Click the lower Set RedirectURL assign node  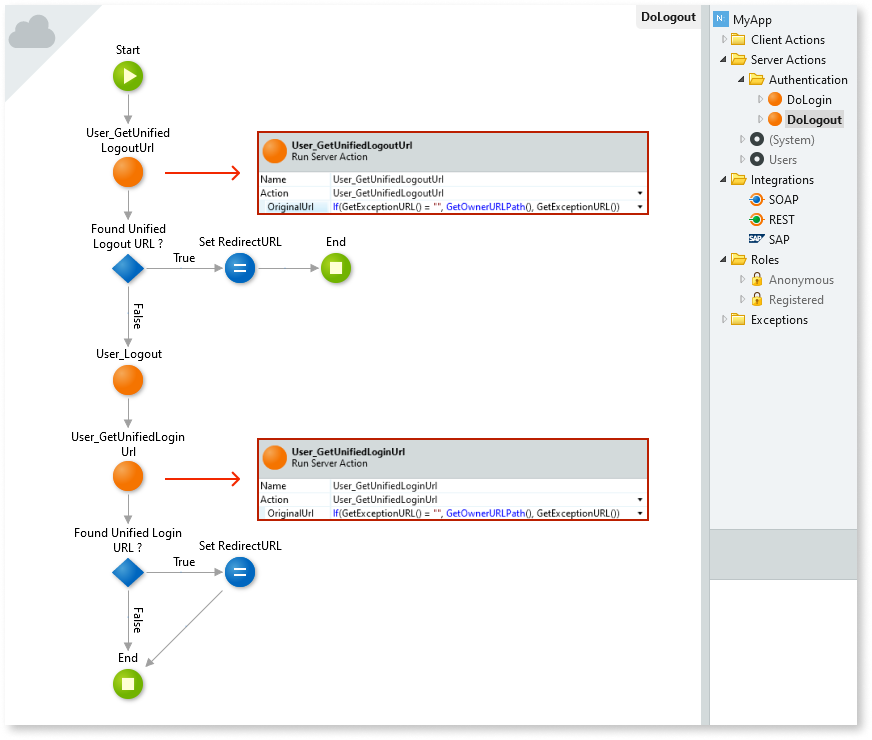[x=240, y=572]
